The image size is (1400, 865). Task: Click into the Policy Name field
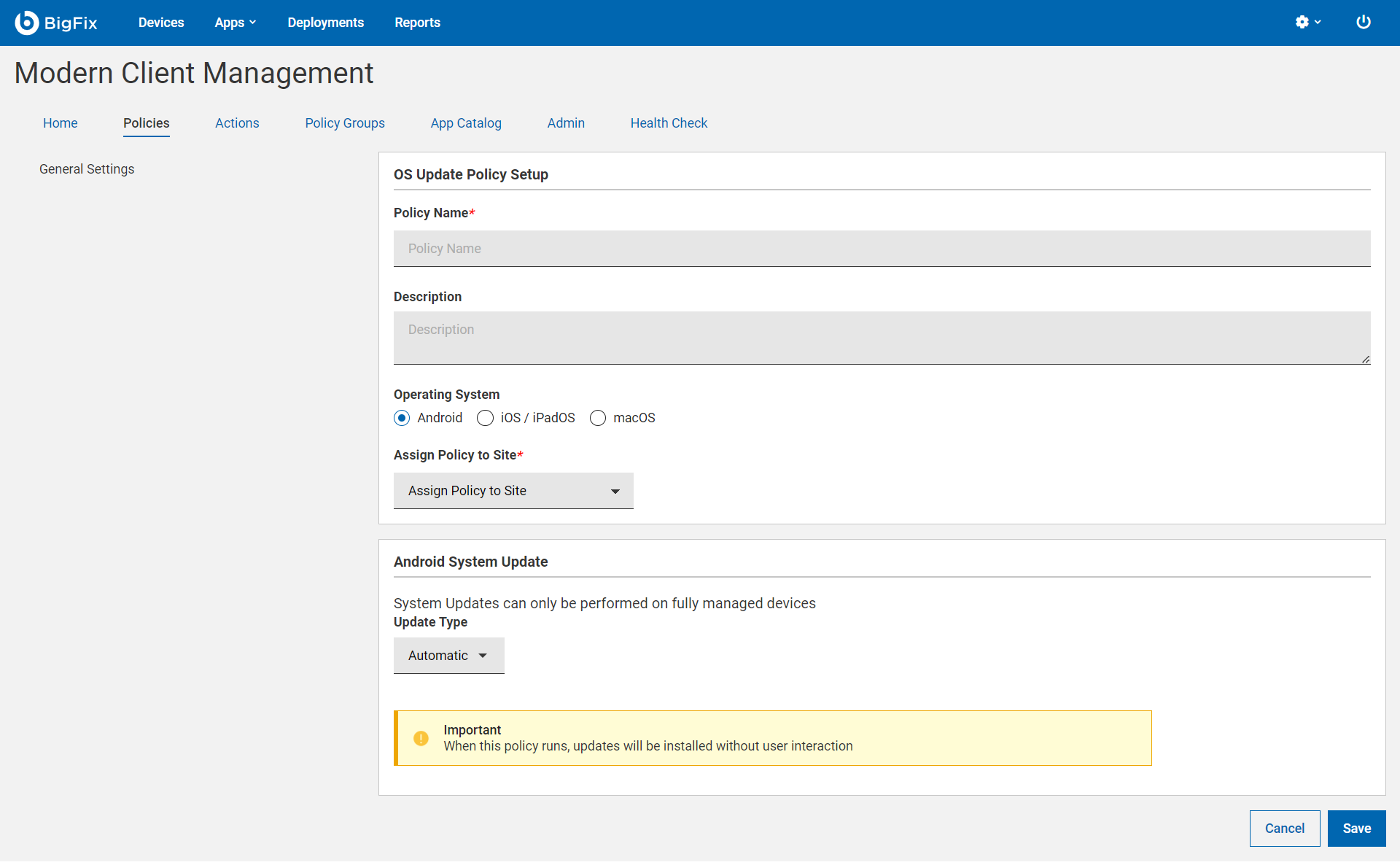[882, 249]
